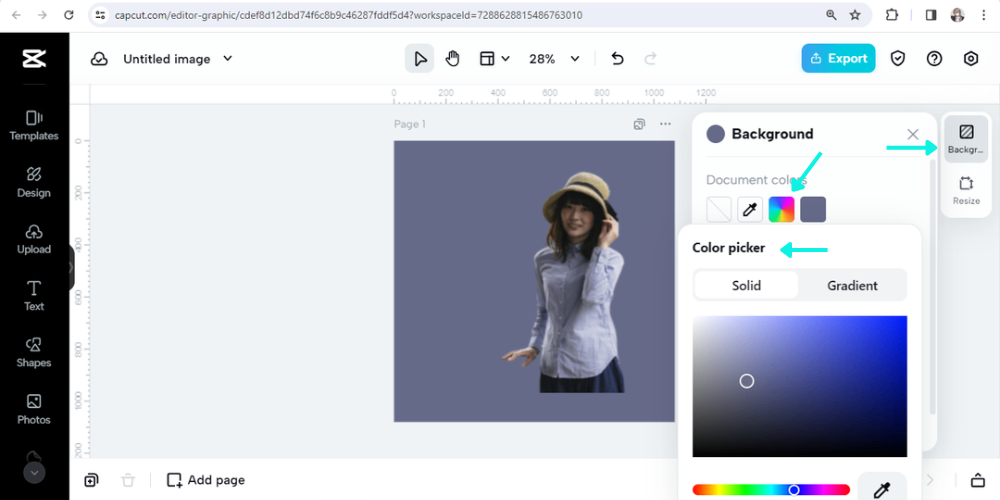
Task: Click the CapCut logo icon
Action: point(34,59)
